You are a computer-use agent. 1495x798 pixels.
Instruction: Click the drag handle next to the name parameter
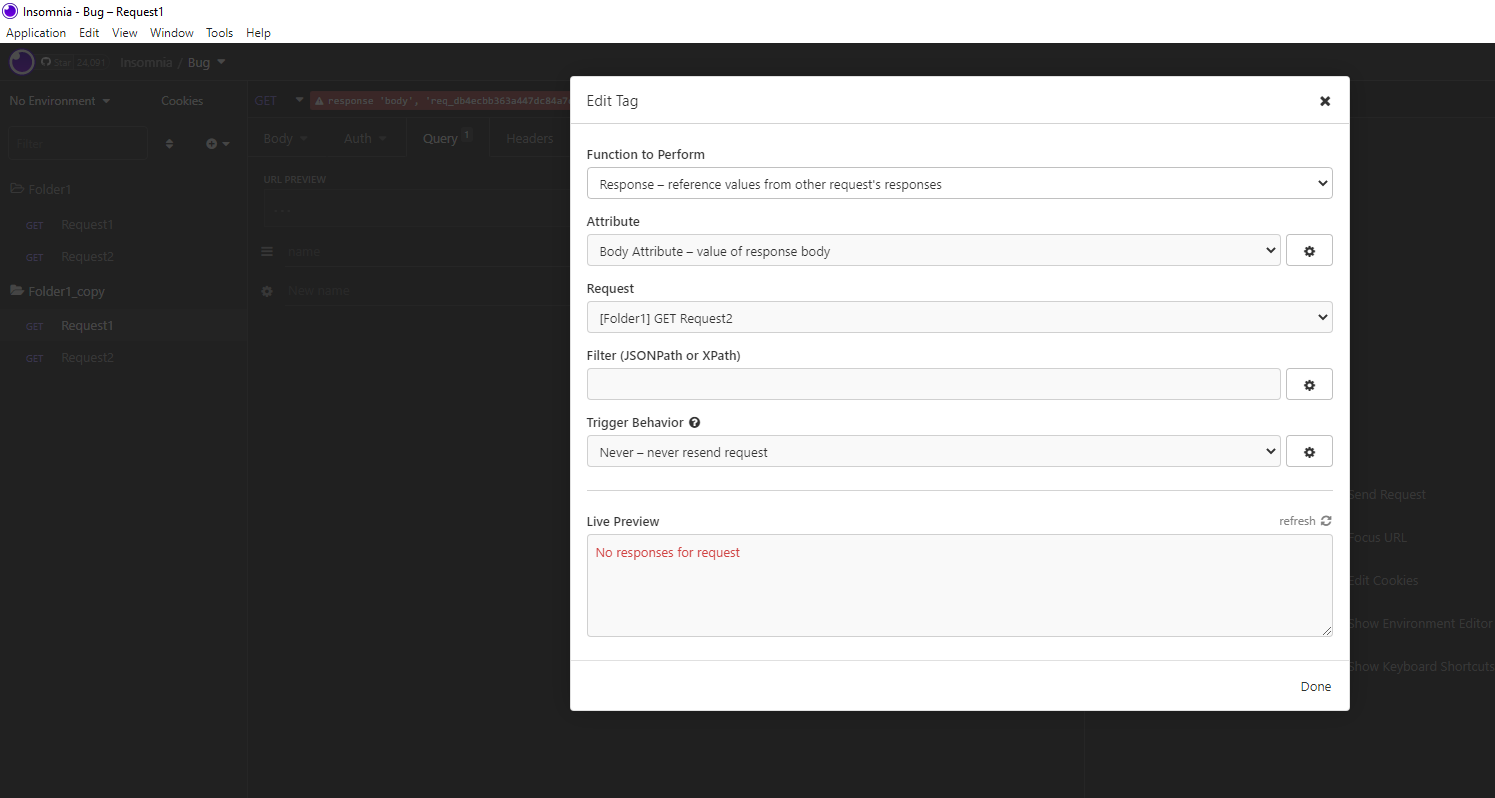pos(267,251)
